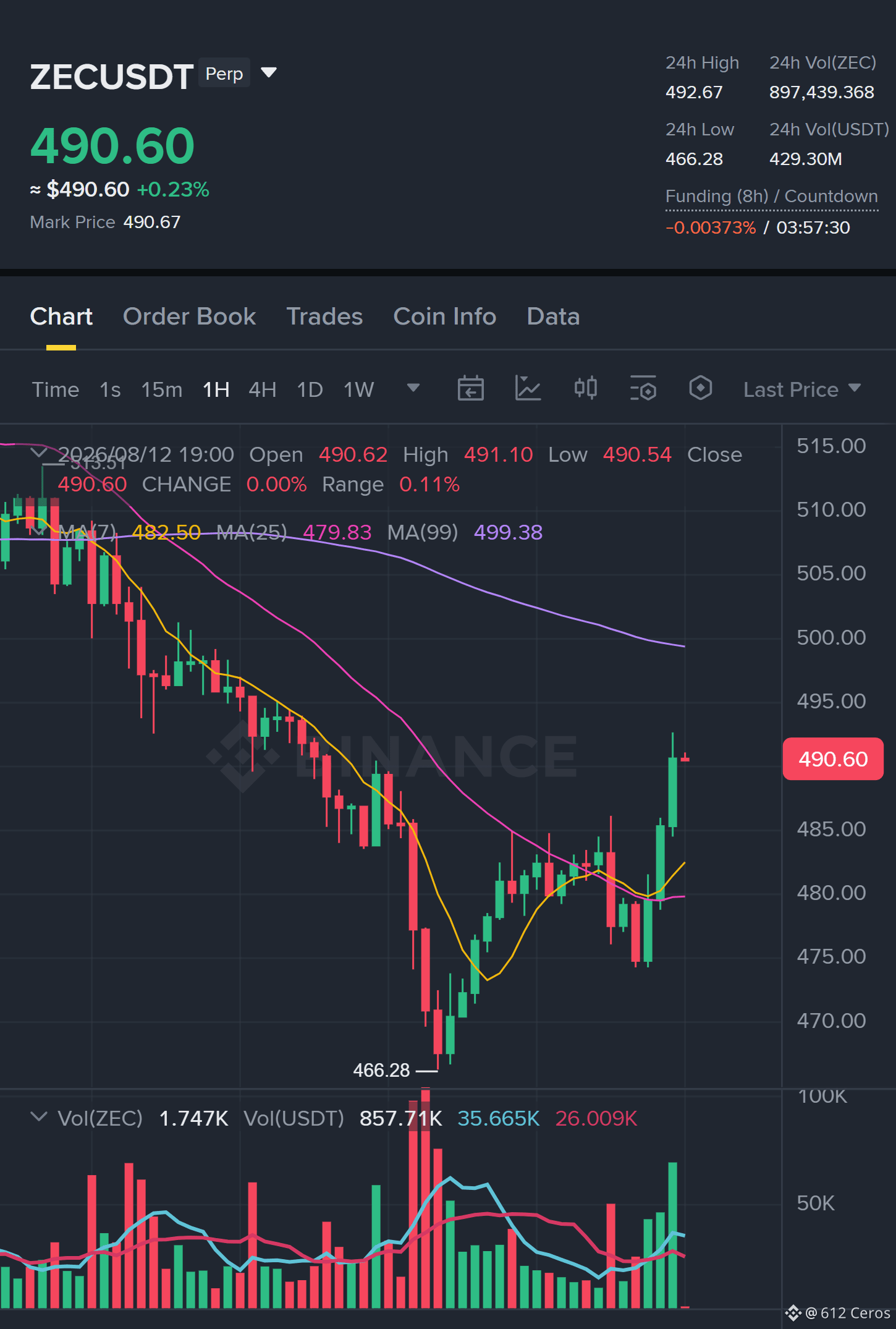896x1329 pixels.
Task: Open the technical indicators line-chart icon
Action: tap(528, 389)
